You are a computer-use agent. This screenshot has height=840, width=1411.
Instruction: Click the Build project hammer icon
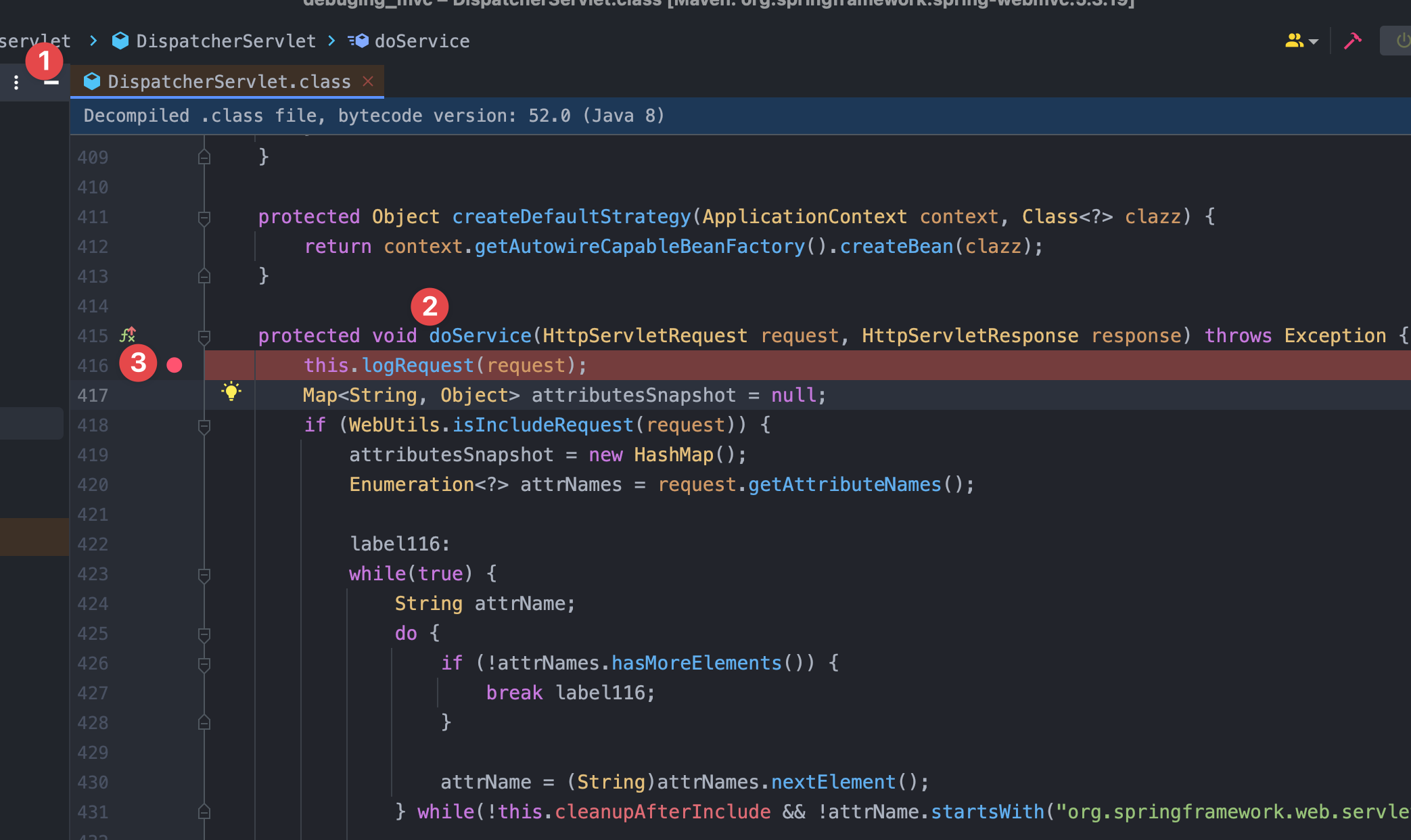pos(1352,41)
